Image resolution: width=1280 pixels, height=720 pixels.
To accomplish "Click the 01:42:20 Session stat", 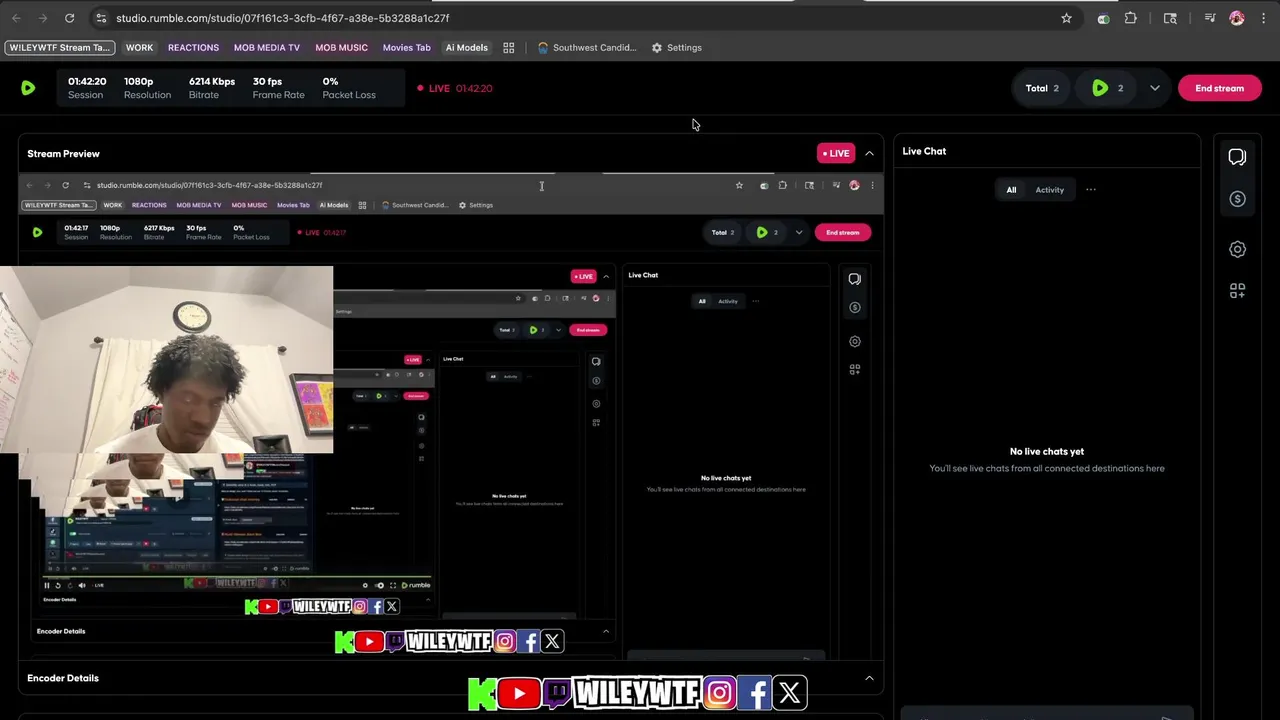I will [87, 88].
